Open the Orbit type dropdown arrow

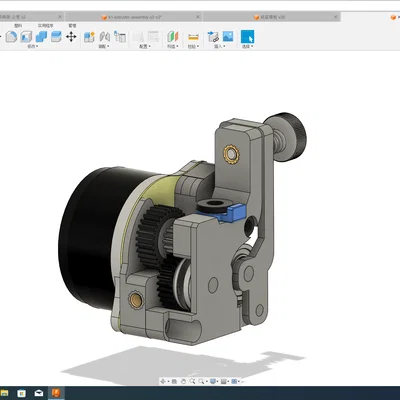click(168, 381)
